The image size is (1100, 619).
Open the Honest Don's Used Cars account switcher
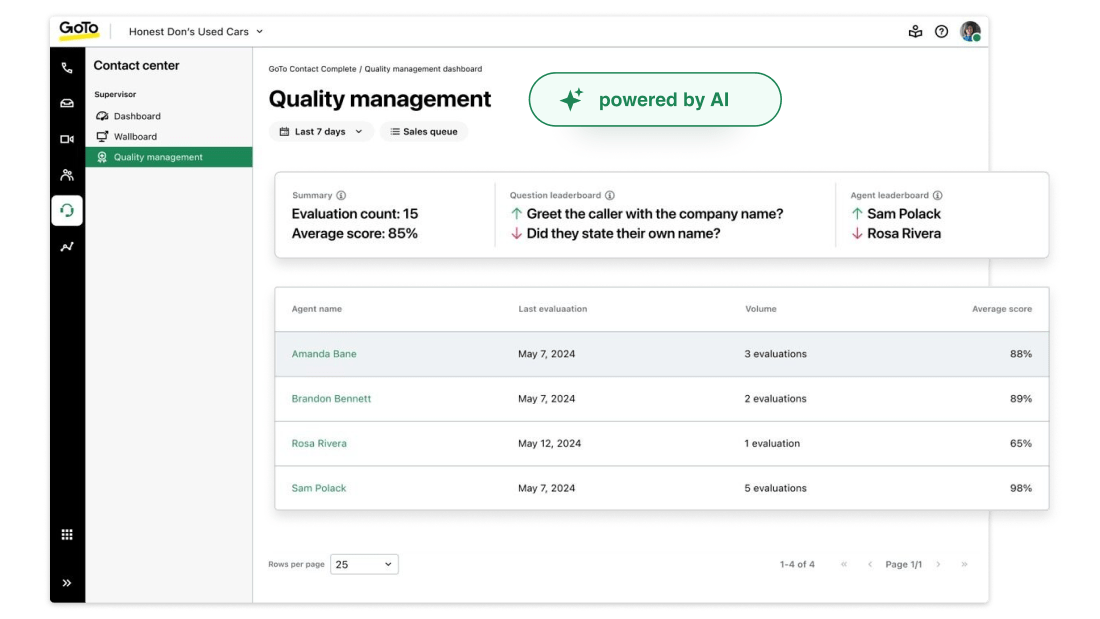[191, 31]
